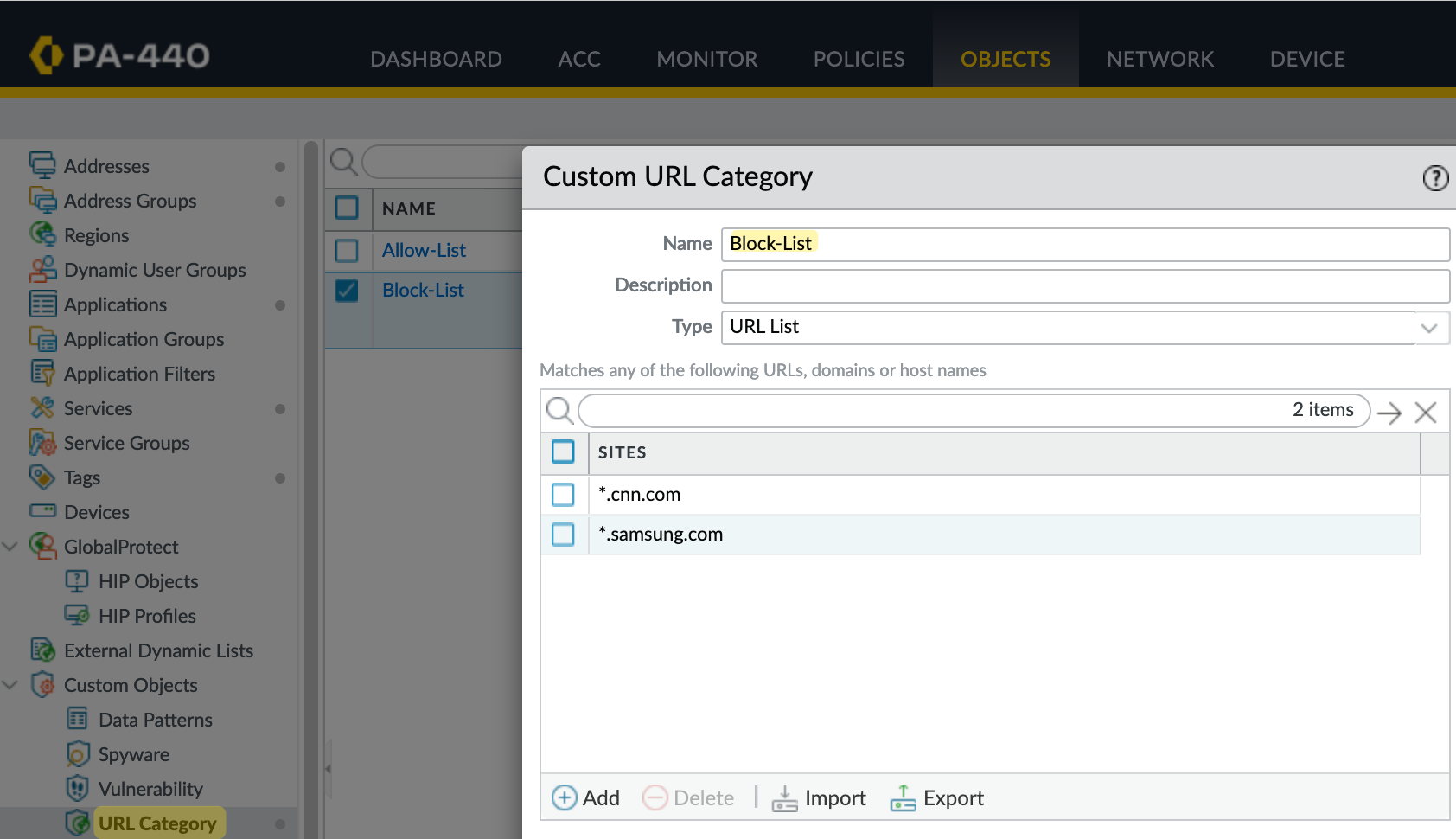Select the Services wrench icon
The height and width of the screenshot is (839, 1456).
pos(41,407)
